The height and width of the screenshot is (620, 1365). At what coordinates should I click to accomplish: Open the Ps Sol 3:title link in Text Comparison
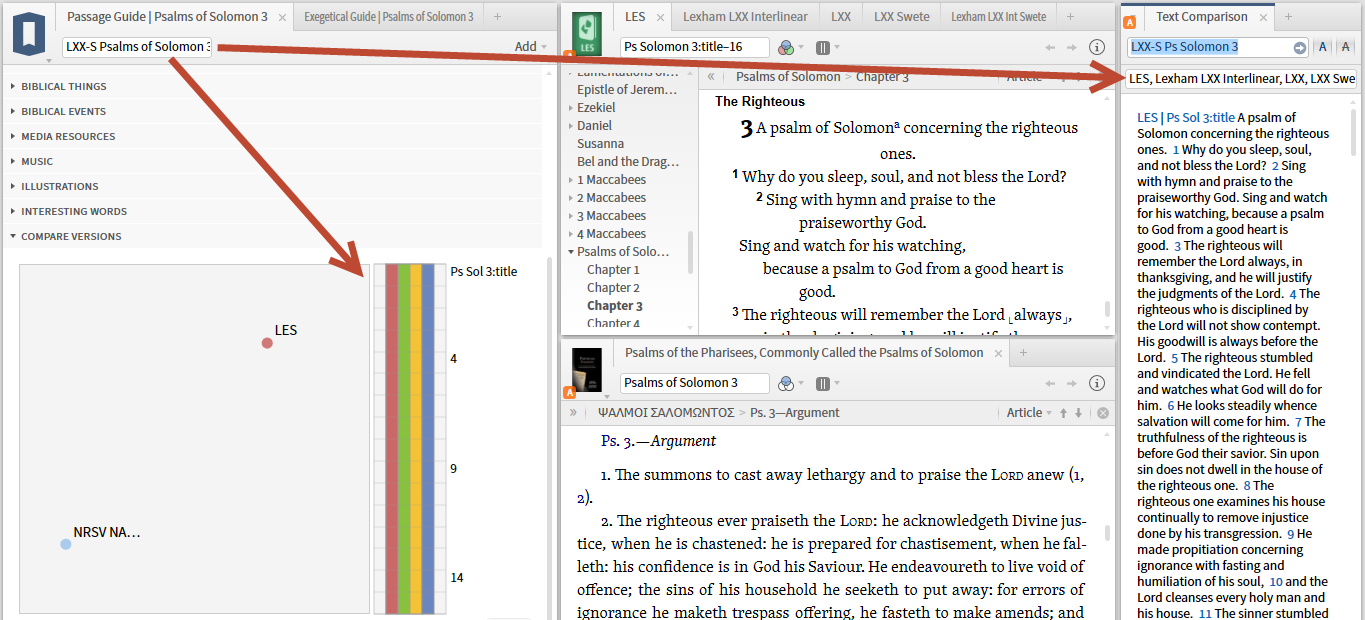1201,118
